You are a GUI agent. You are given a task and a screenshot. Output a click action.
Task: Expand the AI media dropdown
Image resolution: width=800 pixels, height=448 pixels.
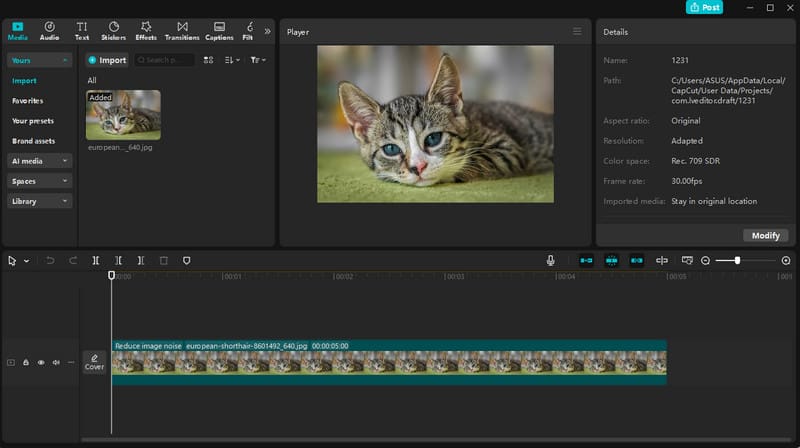39,161
